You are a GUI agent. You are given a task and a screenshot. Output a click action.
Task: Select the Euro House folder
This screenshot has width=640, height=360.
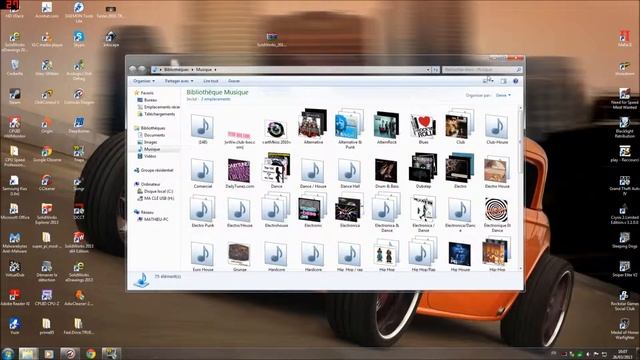point(202,255)
